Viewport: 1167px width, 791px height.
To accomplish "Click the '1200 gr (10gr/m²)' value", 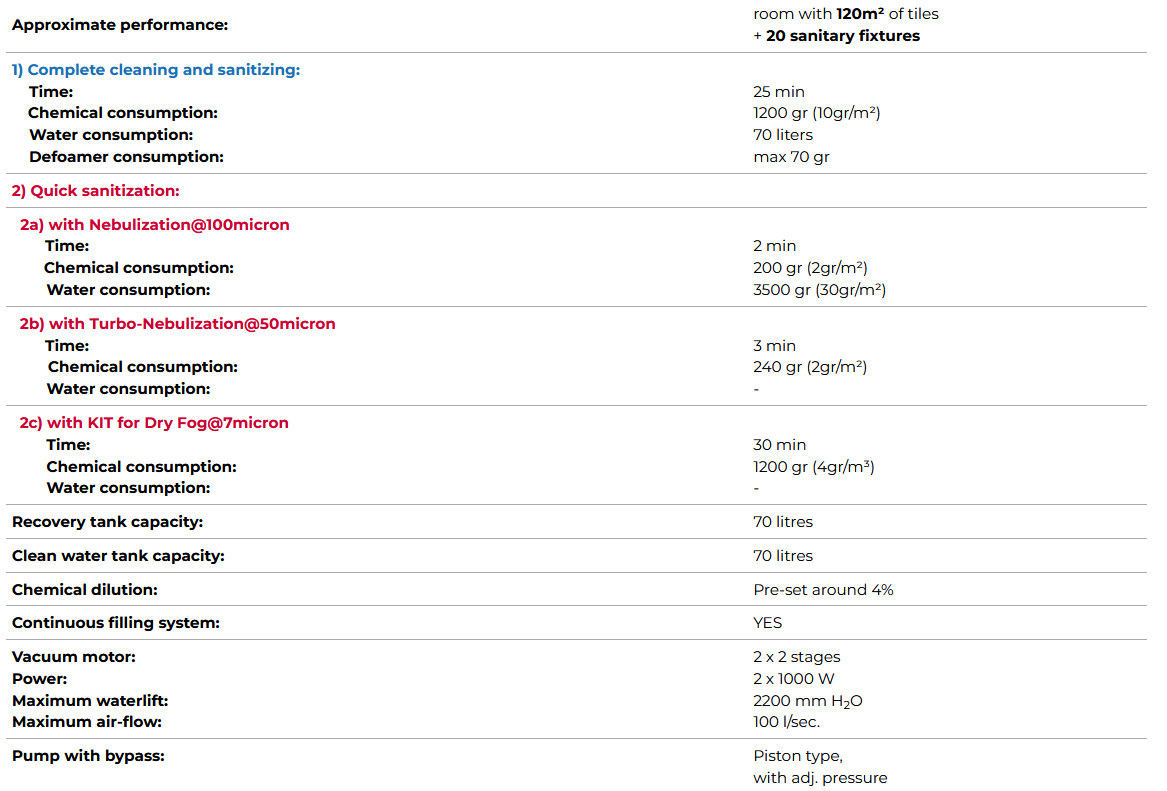I will point(816,113).
